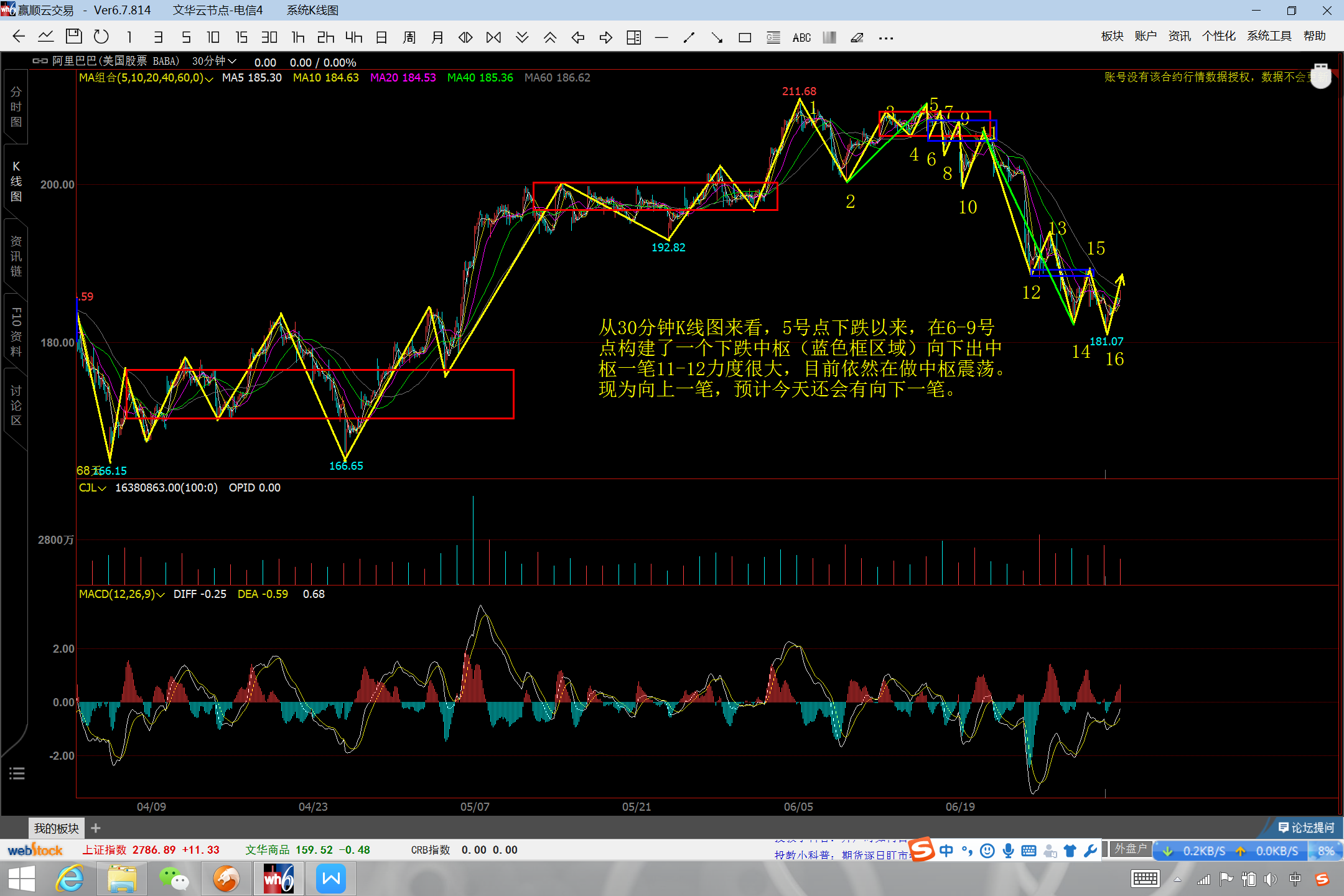Switch to 1-minute period
This screenshot has width=1344, height=896.
pos(129,37)
